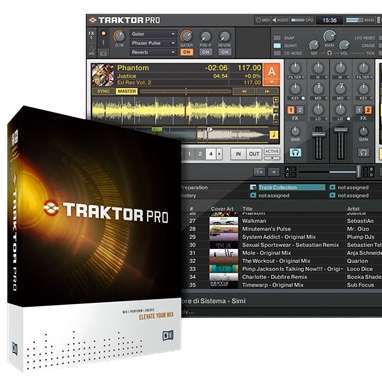The image size is (382, 382).
Task: Click Deck A's LO EQ knob
Action: [318, 109]
